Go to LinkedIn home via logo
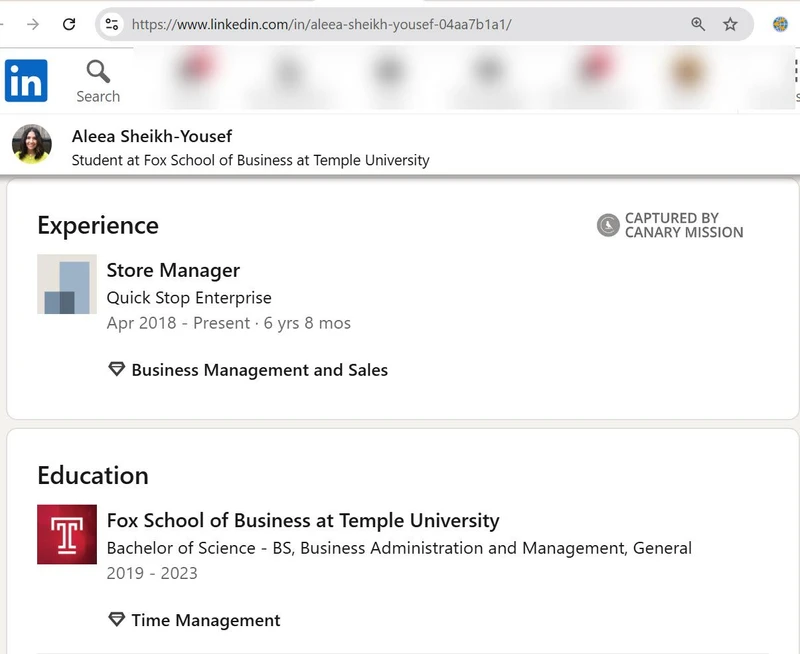The height and width of the screenshot is (654, 800). pos(26,81)
